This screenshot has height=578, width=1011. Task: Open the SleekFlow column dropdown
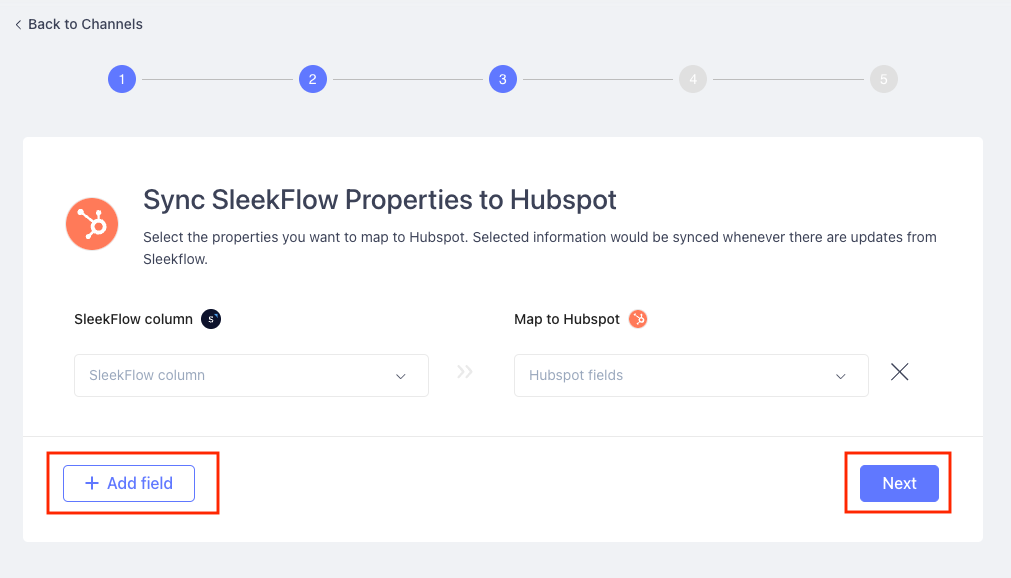251,375
